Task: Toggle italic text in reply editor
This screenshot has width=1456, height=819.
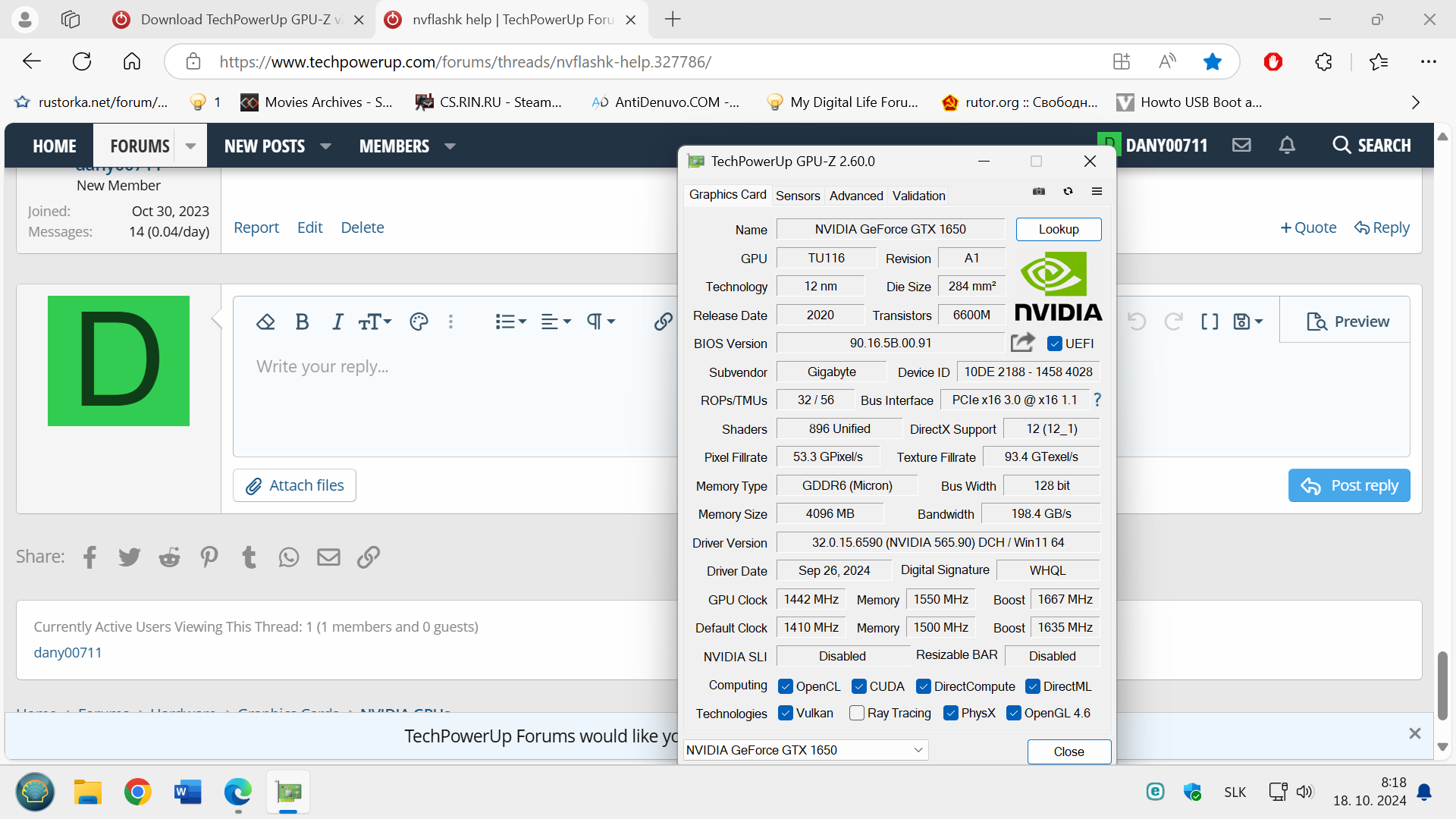Action: coord(337,322)
